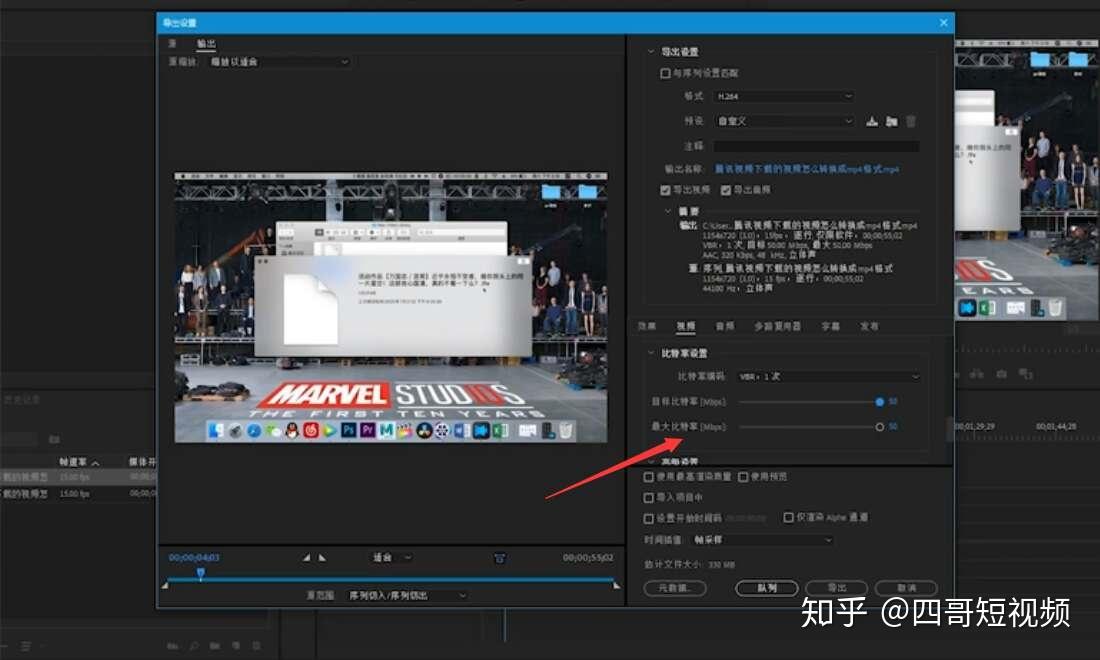This screenshot has width=1100, height=660.
Task: Click the 帧速率 column header in project panel
Action: (x=73, y=462)
